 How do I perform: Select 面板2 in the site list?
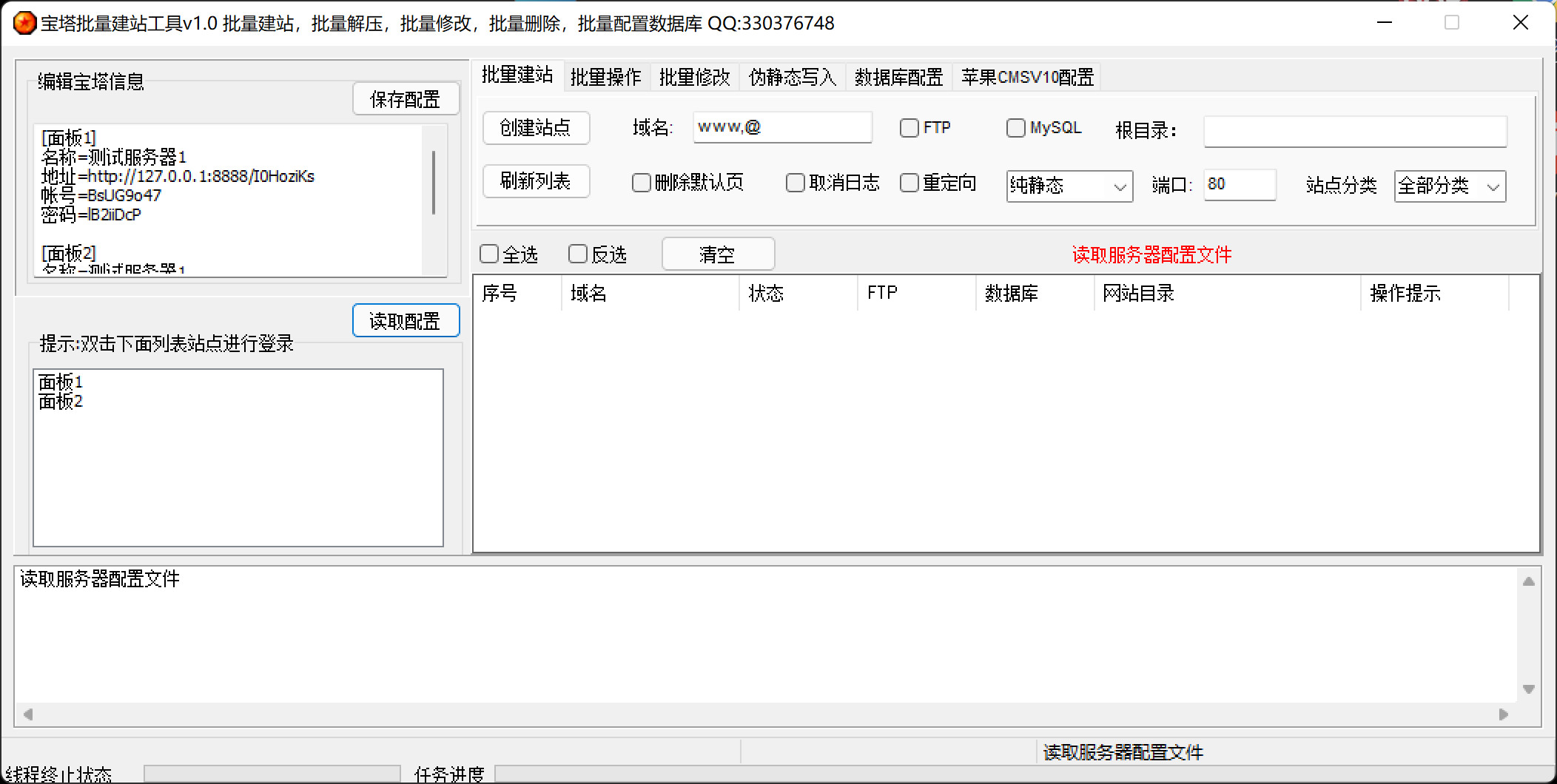(x=61, y=401)
